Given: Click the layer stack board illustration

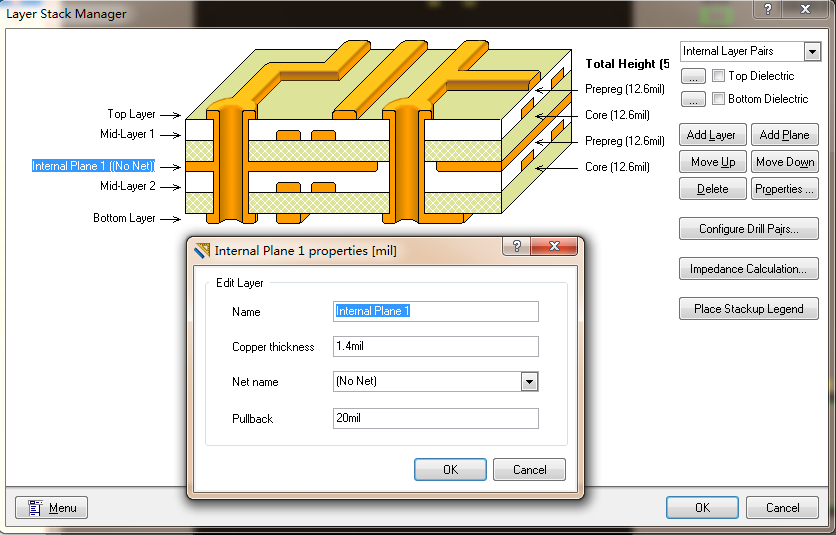Looking at the screenshot, I should (x=379, y=132).
